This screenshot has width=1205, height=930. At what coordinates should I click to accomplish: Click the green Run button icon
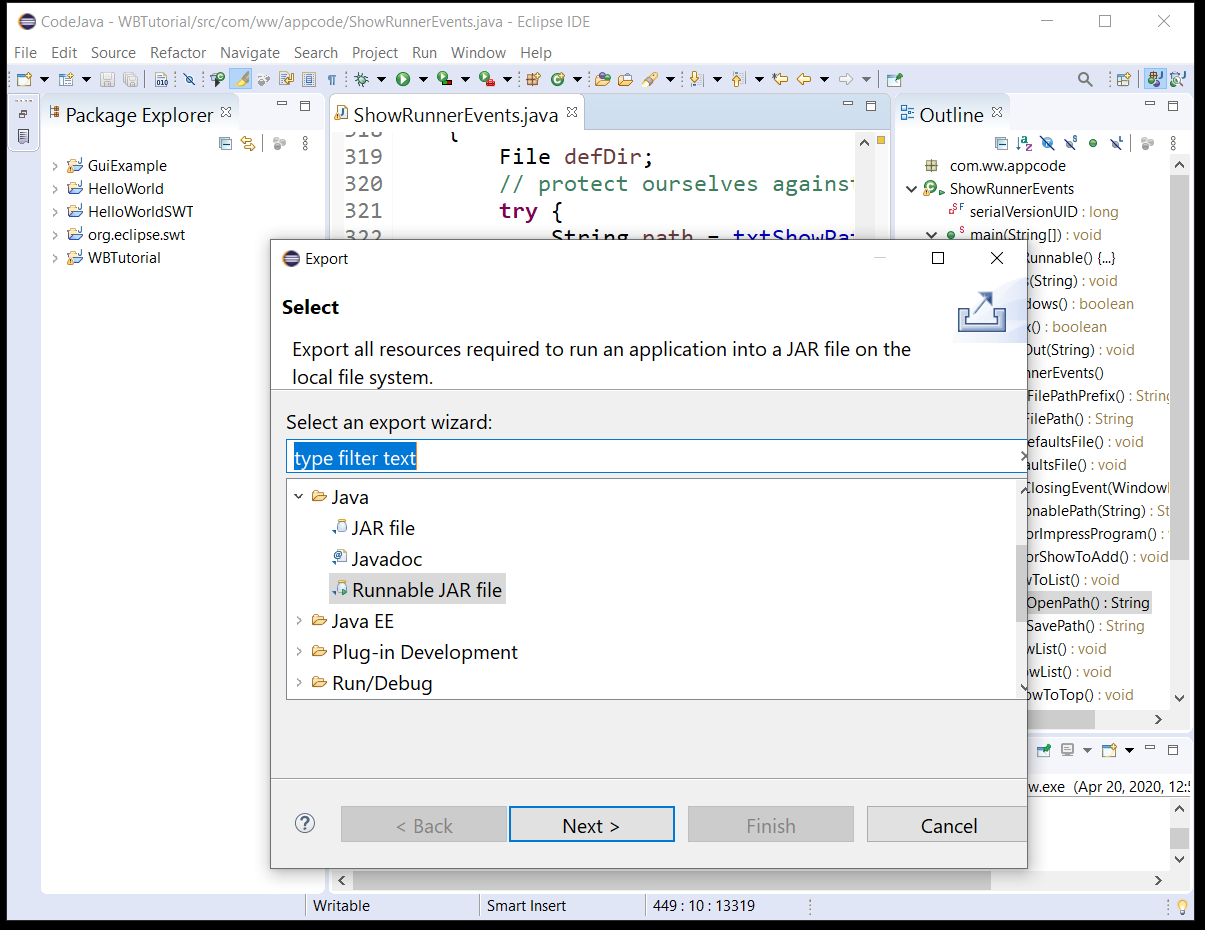(403, 80)
